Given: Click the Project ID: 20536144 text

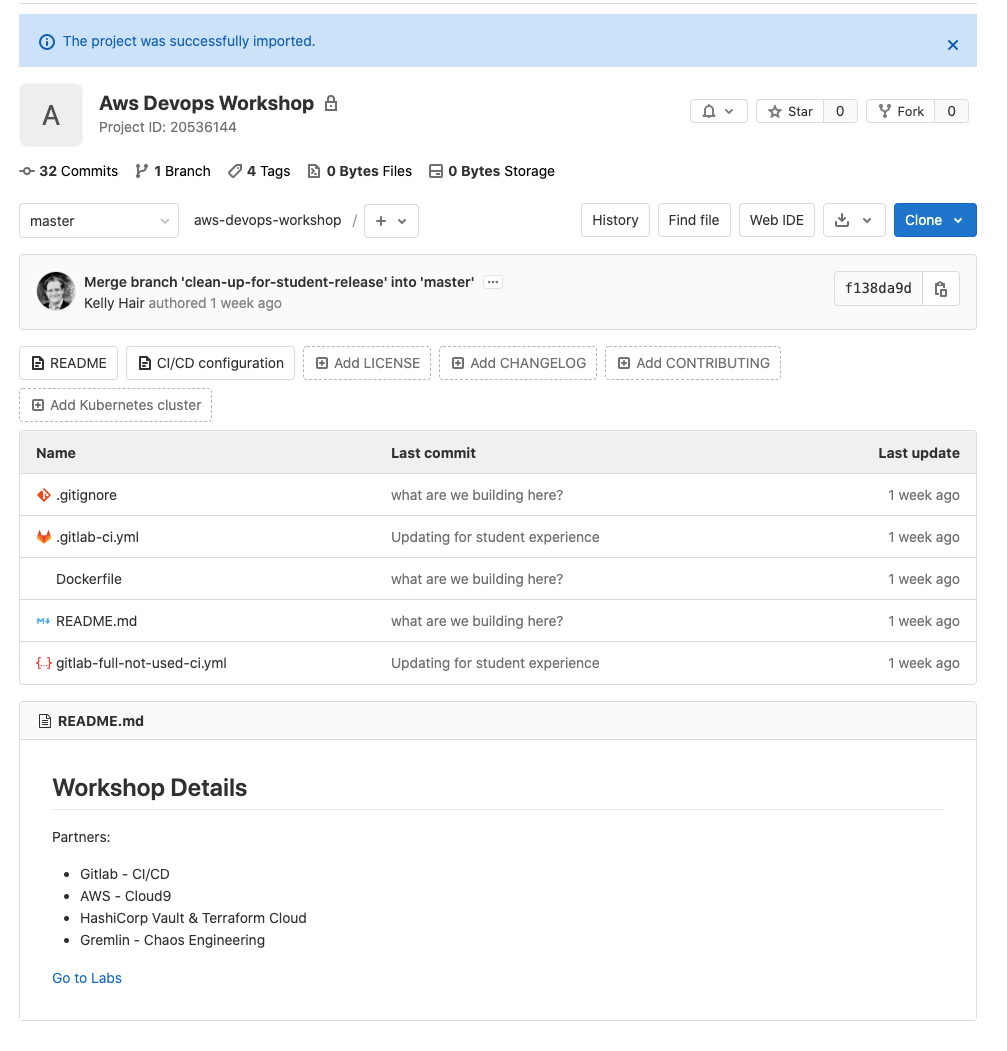Looking at the screenshot, I should click(x=168, y=127).
